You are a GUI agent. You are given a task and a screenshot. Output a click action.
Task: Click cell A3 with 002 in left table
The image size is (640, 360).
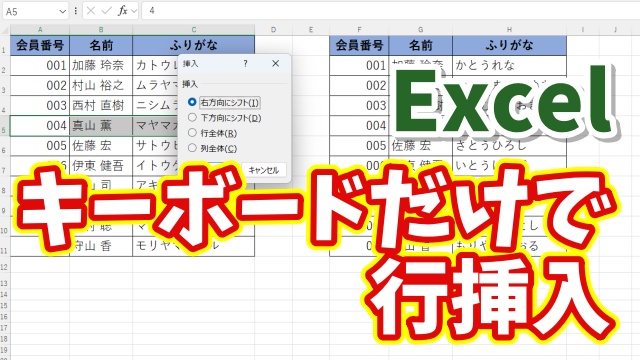pos(40,85)
